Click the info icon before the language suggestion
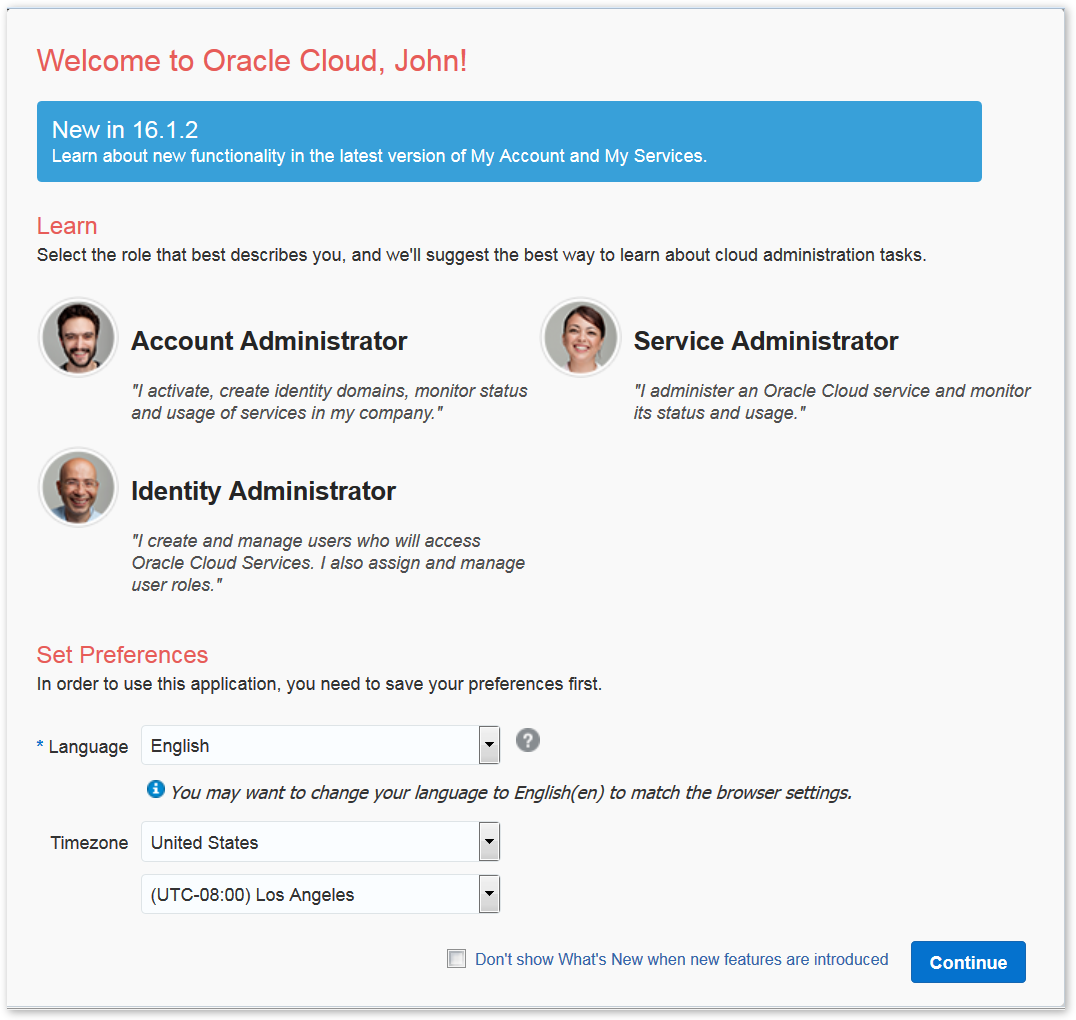1076x1020 pixels. pyautogui.click(x=156, y=788)
